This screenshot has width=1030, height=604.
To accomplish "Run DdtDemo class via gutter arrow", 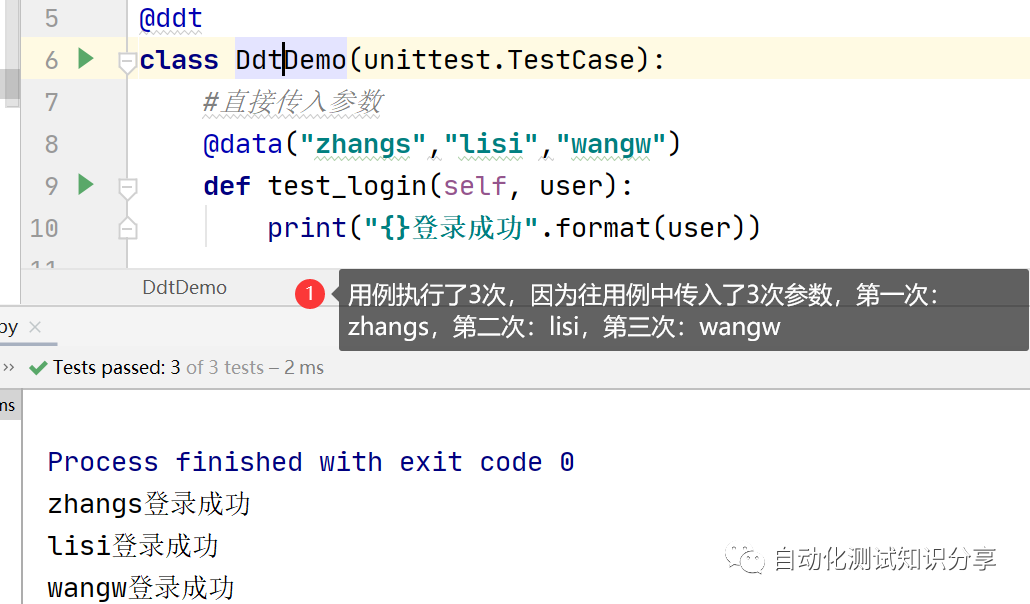I will click(85, 59).
